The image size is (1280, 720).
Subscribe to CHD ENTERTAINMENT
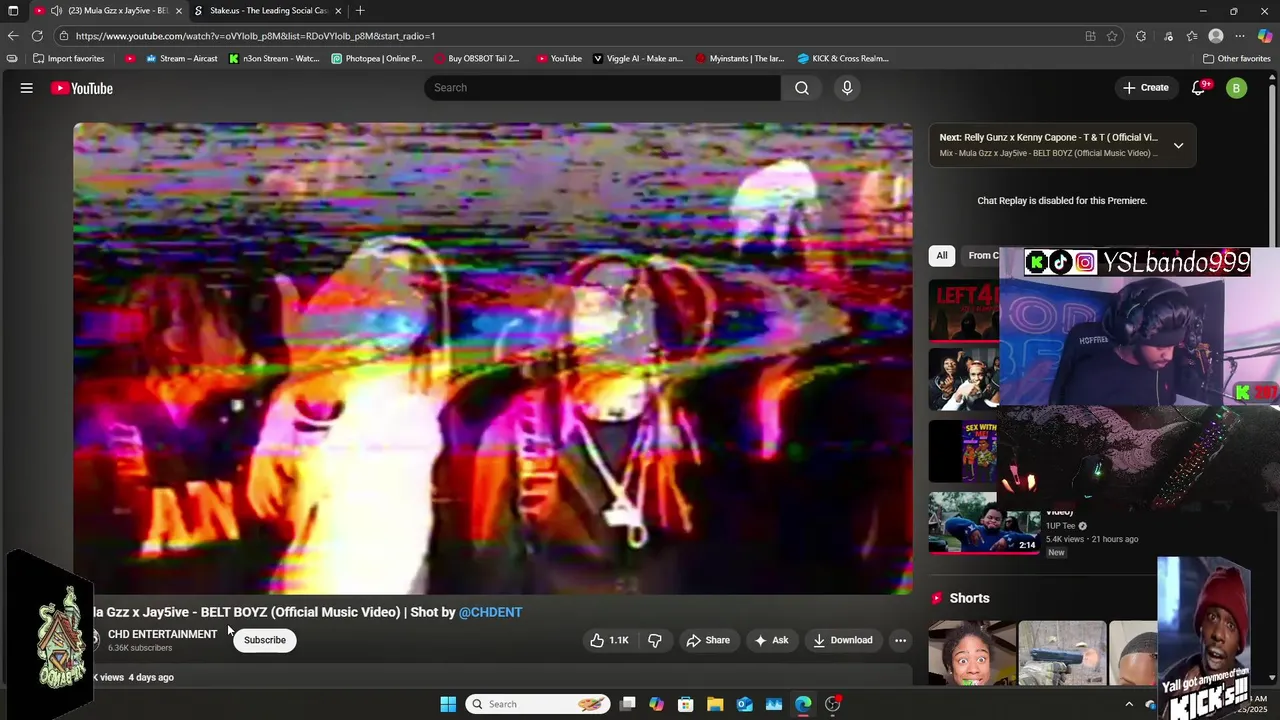click(x=265, y=640)
